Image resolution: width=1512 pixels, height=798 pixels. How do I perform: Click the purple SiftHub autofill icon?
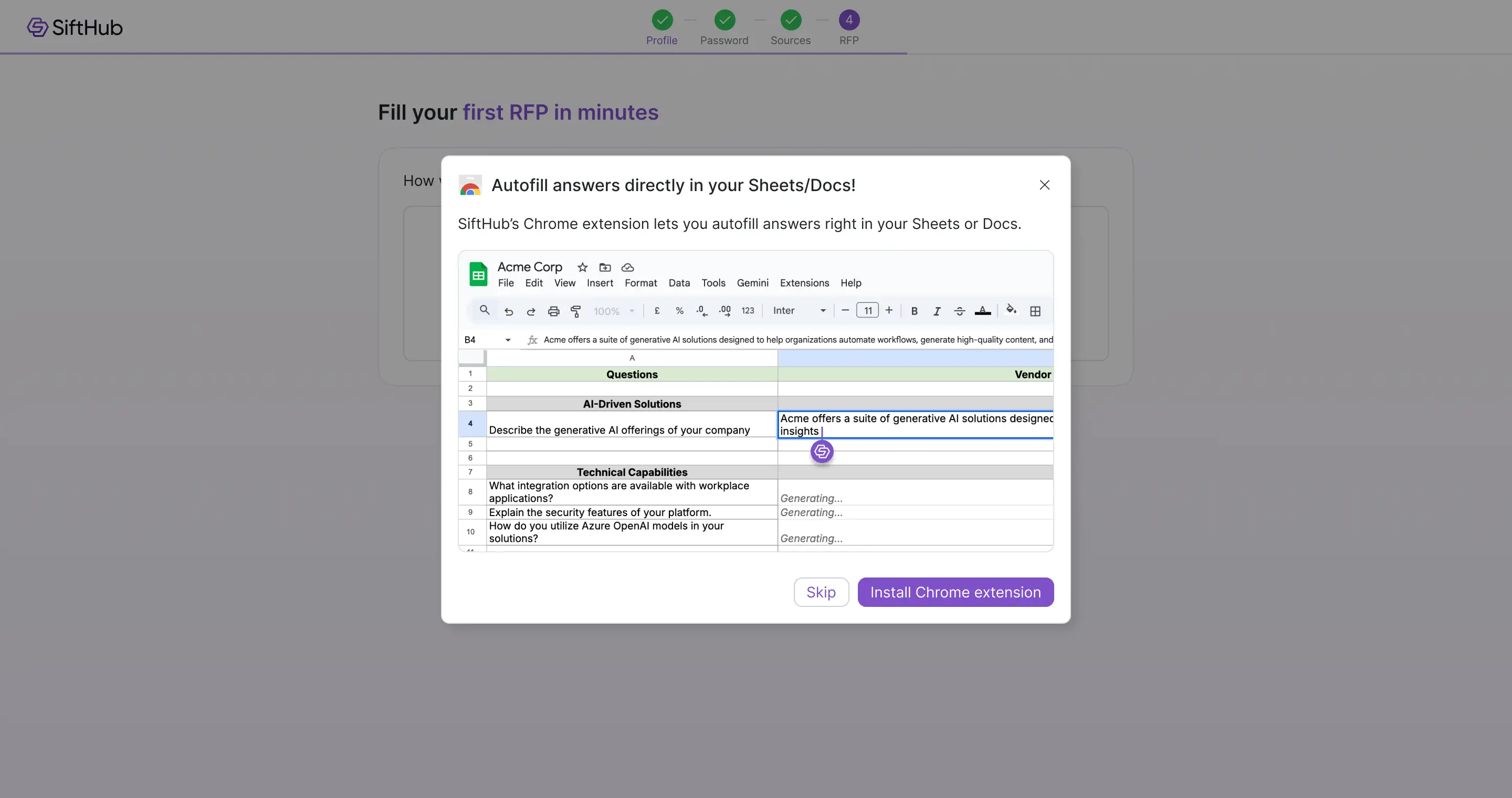pyautogui.click(x=822, y=451)
